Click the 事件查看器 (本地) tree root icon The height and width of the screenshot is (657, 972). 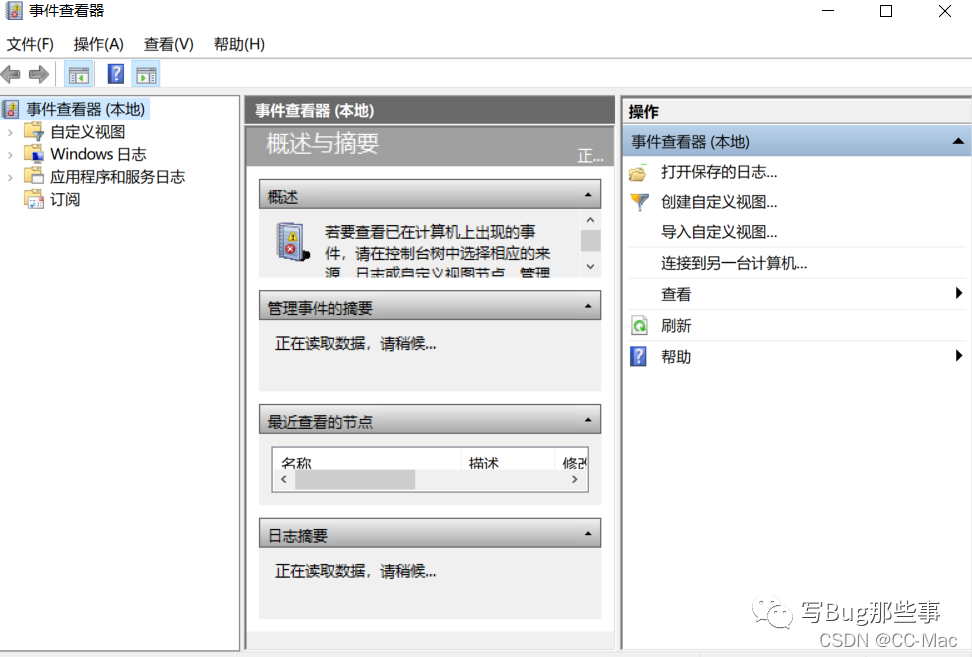pyautogui.click(x=11, y=110)
